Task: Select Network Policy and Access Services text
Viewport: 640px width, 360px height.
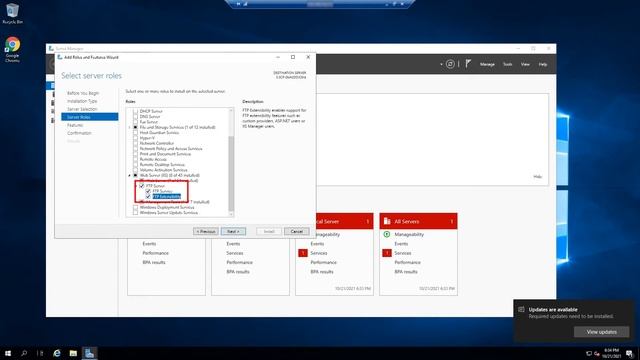Action: (x=171, y=149)
